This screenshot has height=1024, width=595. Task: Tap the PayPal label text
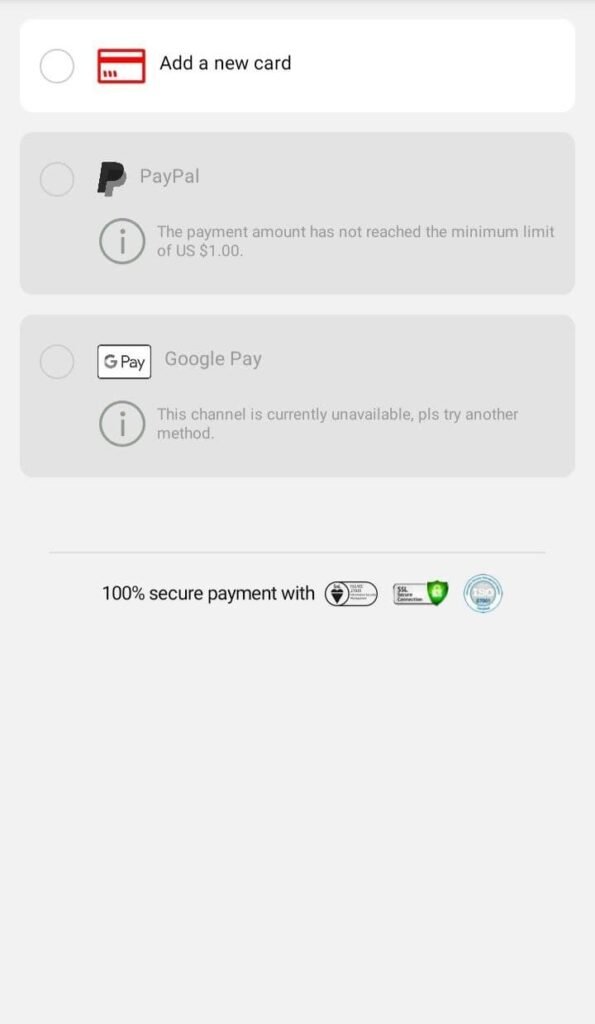(169, 176)
